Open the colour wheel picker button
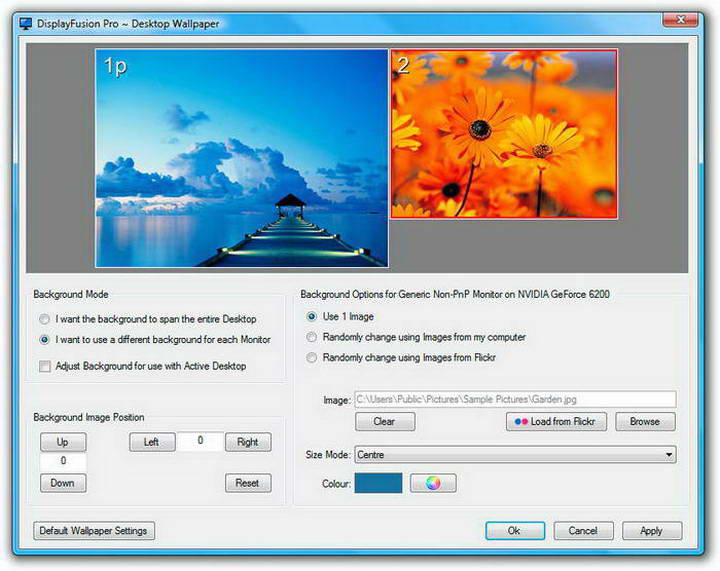The image size is (720, 571). point(433,483)
